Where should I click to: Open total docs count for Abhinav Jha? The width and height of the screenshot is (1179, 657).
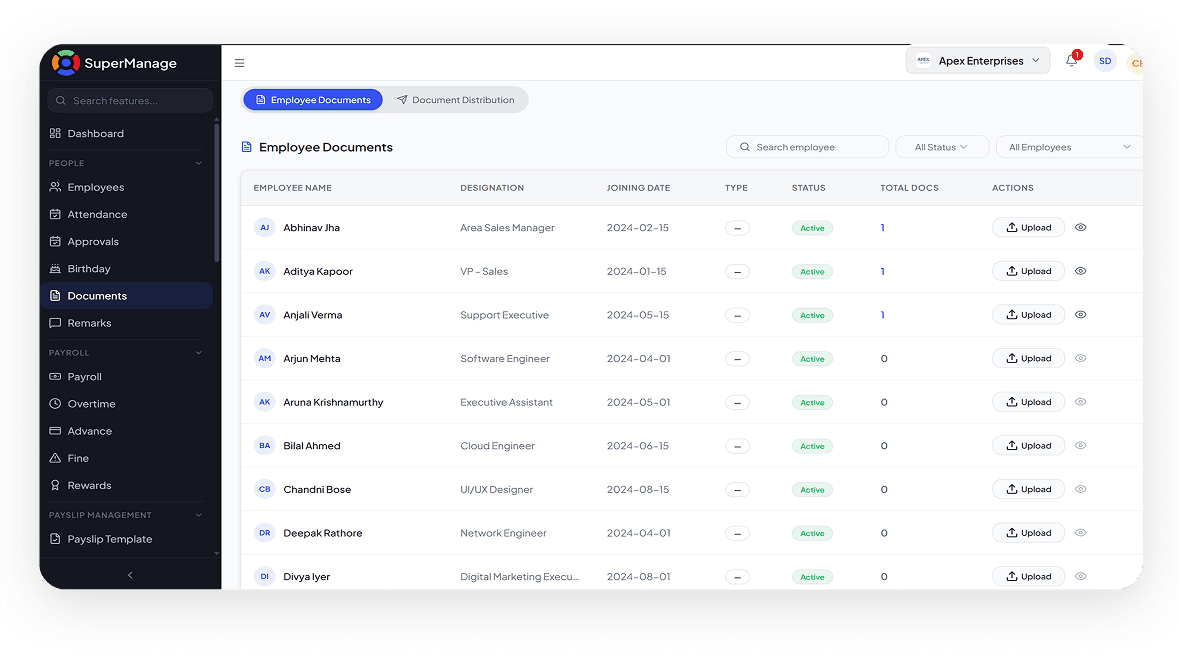click(883, 228)
